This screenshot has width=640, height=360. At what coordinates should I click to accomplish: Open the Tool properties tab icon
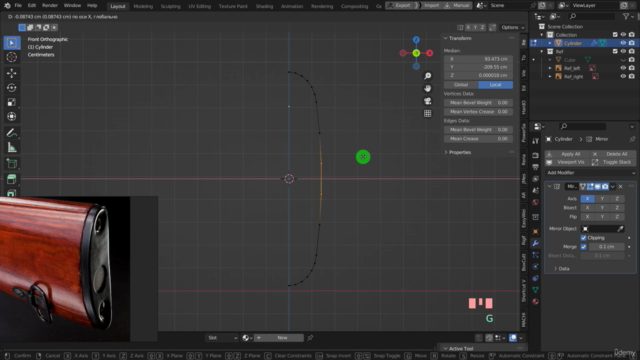point(535,141)
